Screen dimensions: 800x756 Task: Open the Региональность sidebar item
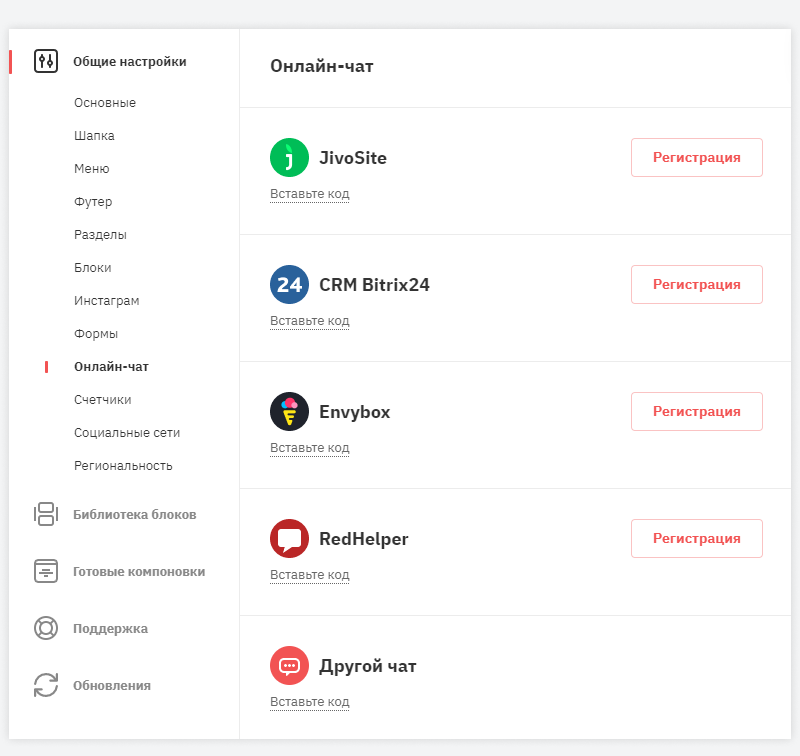click(123, 466)
